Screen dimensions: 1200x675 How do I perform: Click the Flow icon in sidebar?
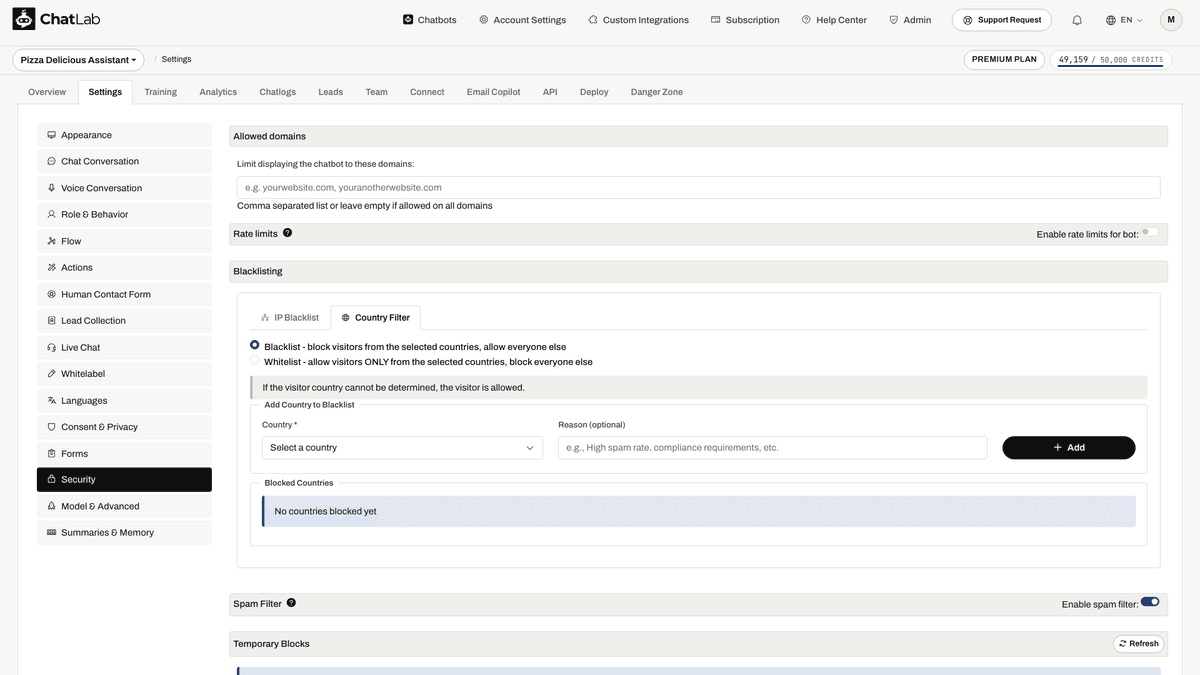51,241
